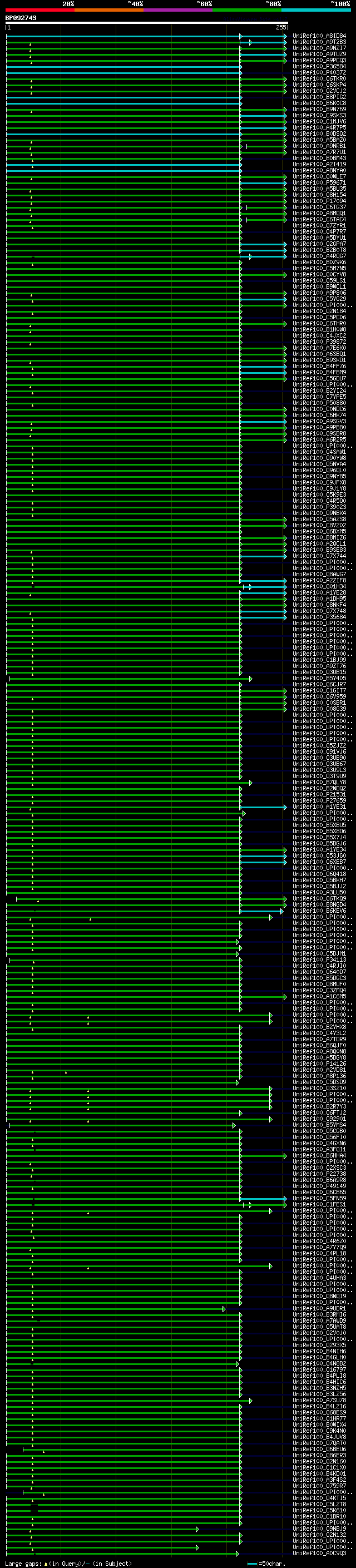356x1568 pixels.
Task: Click hit label UniRef100_Q0CYV8
Action: click(x=319, y=275)
